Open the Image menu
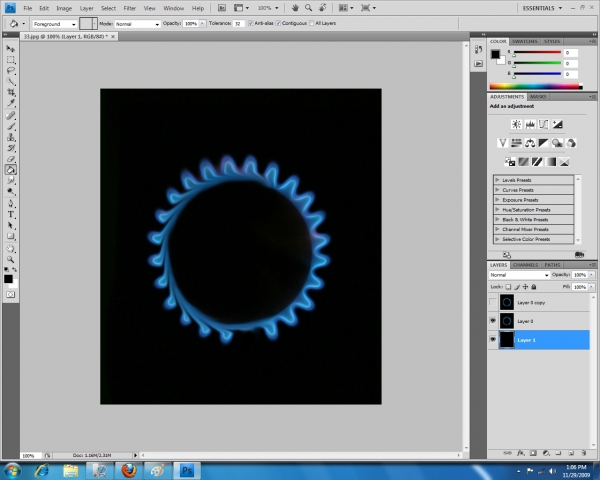Screen dimensions: 600x480 coord(64,8)
